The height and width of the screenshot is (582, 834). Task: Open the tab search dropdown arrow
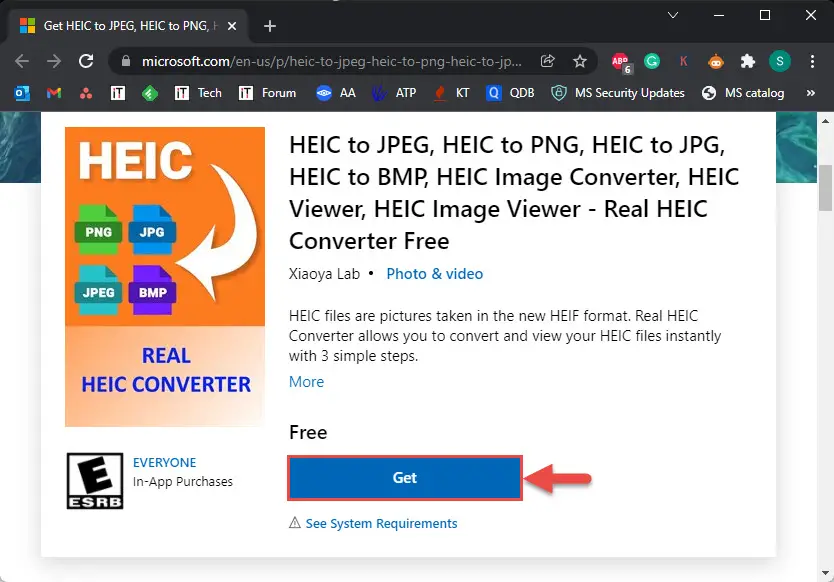point(673,15)
